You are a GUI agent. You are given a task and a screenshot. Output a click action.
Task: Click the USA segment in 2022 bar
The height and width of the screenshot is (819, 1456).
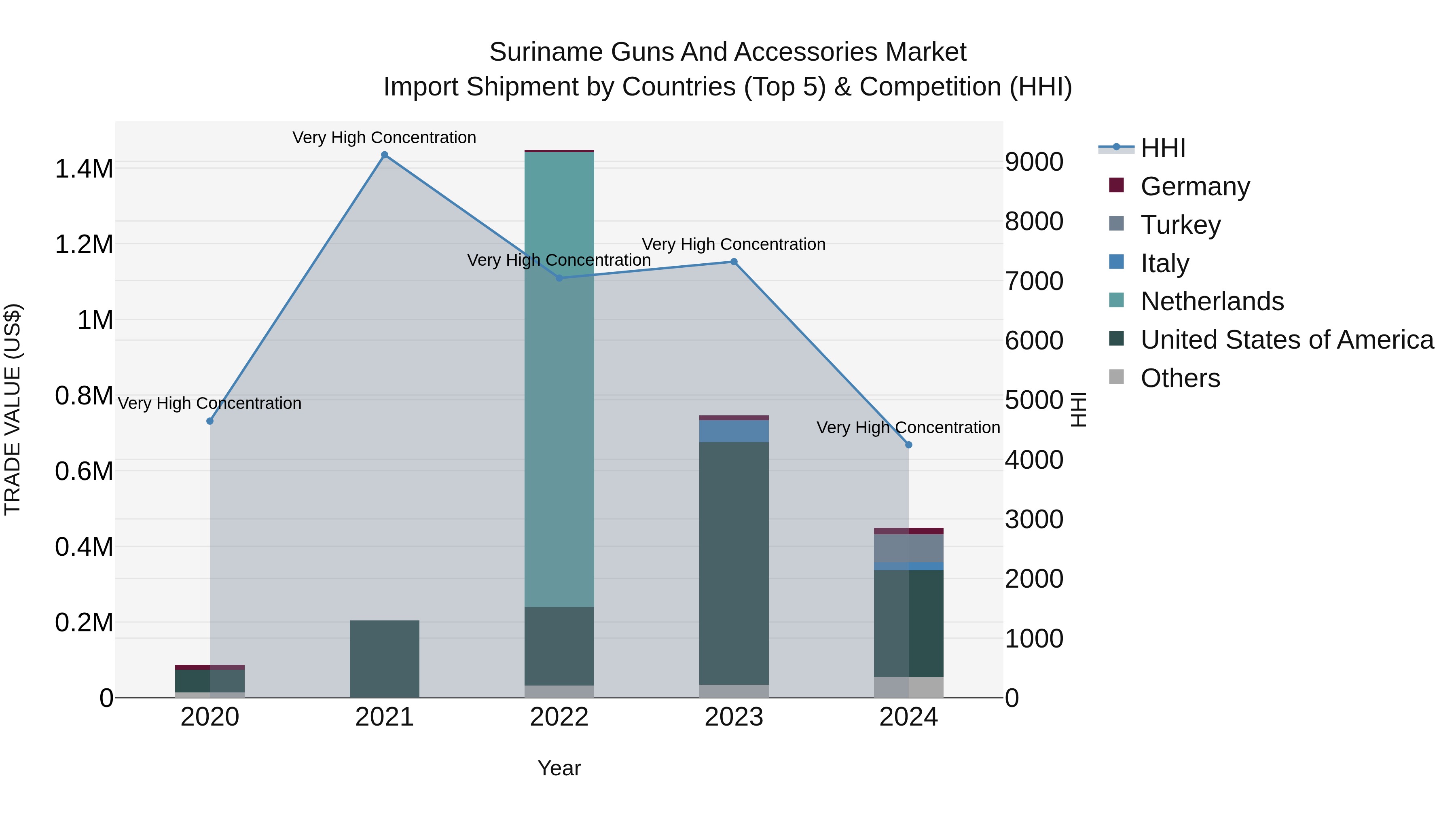(559, 647)
